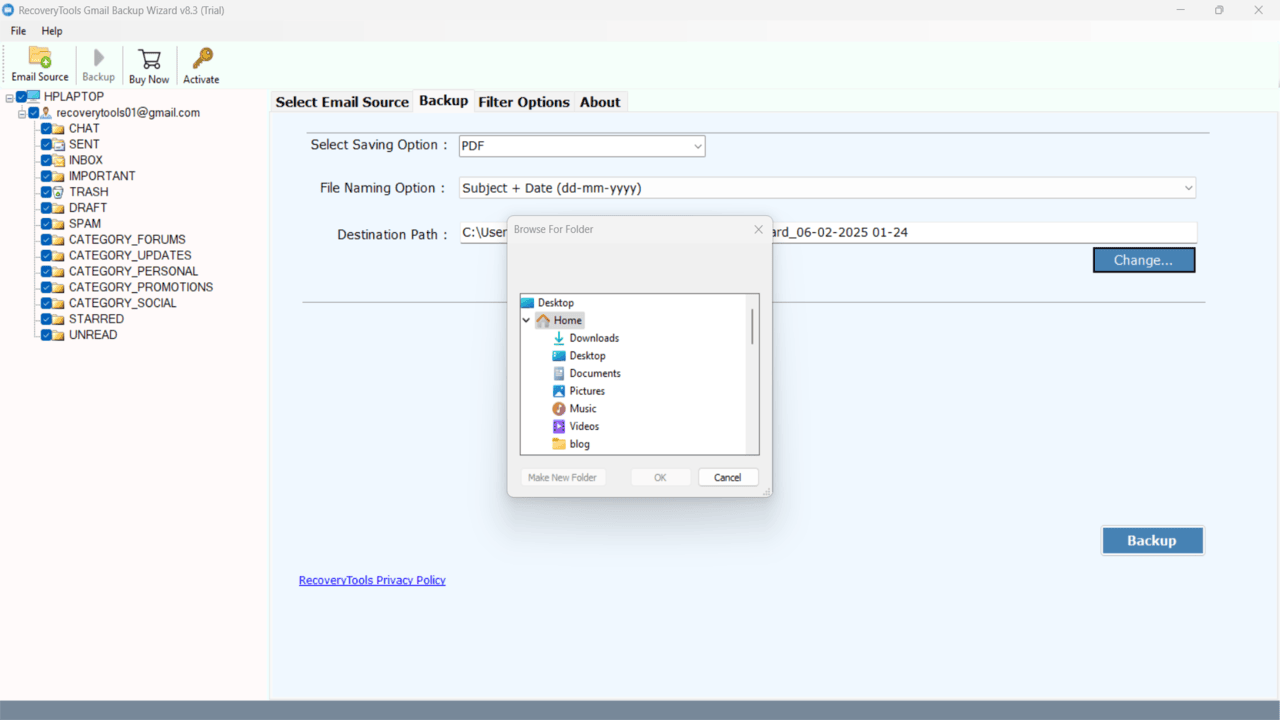Click the blue Backup button

[1152, 540]
